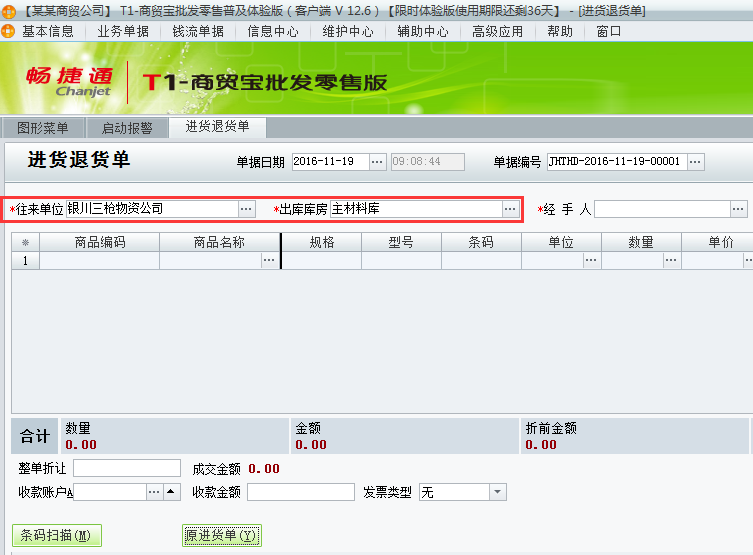Image resolution: width=753 pixels, height=555 pixels.
Task: Select the 进货退货单 tab
Action: pos(218,127)
